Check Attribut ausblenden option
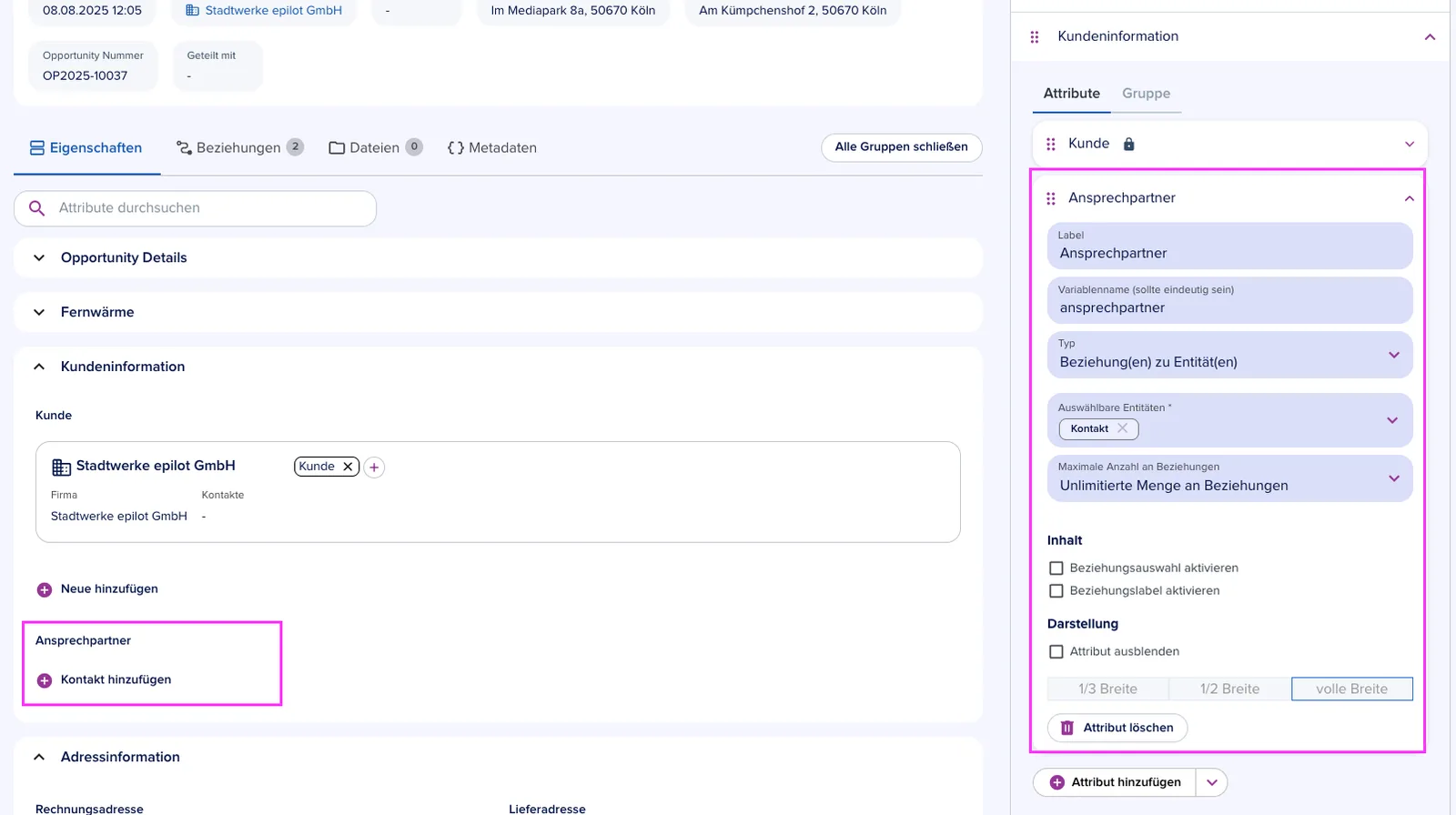 point(1057,652)
